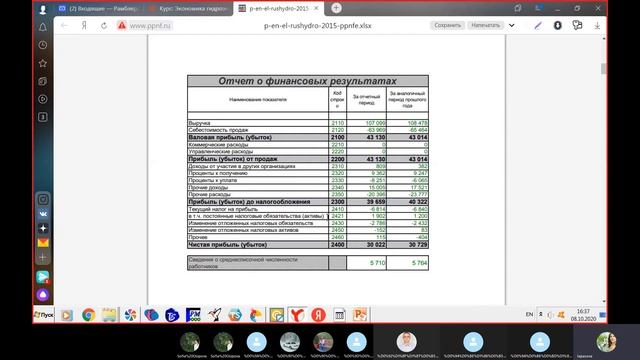Screen dimensions: 640x360
Task: Expand the dropdown arrow next to Напечатать
Action: point(511,25)
